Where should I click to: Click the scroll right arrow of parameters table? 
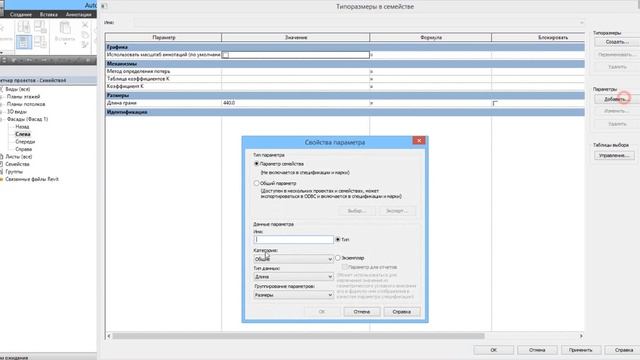tap(581, 336)
